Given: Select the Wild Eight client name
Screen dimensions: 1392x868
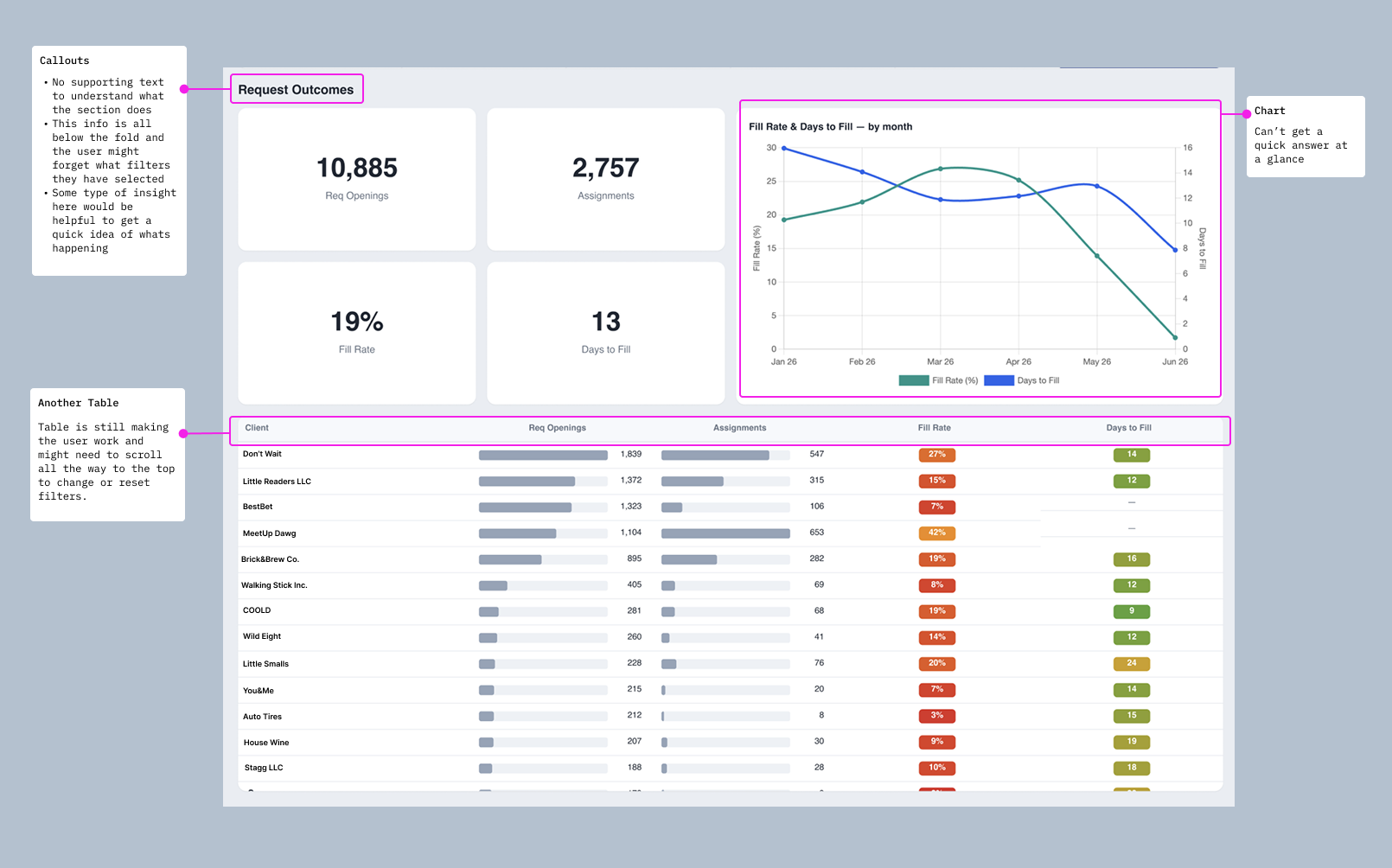Looking at the screenshot, I should click(262, 636).
